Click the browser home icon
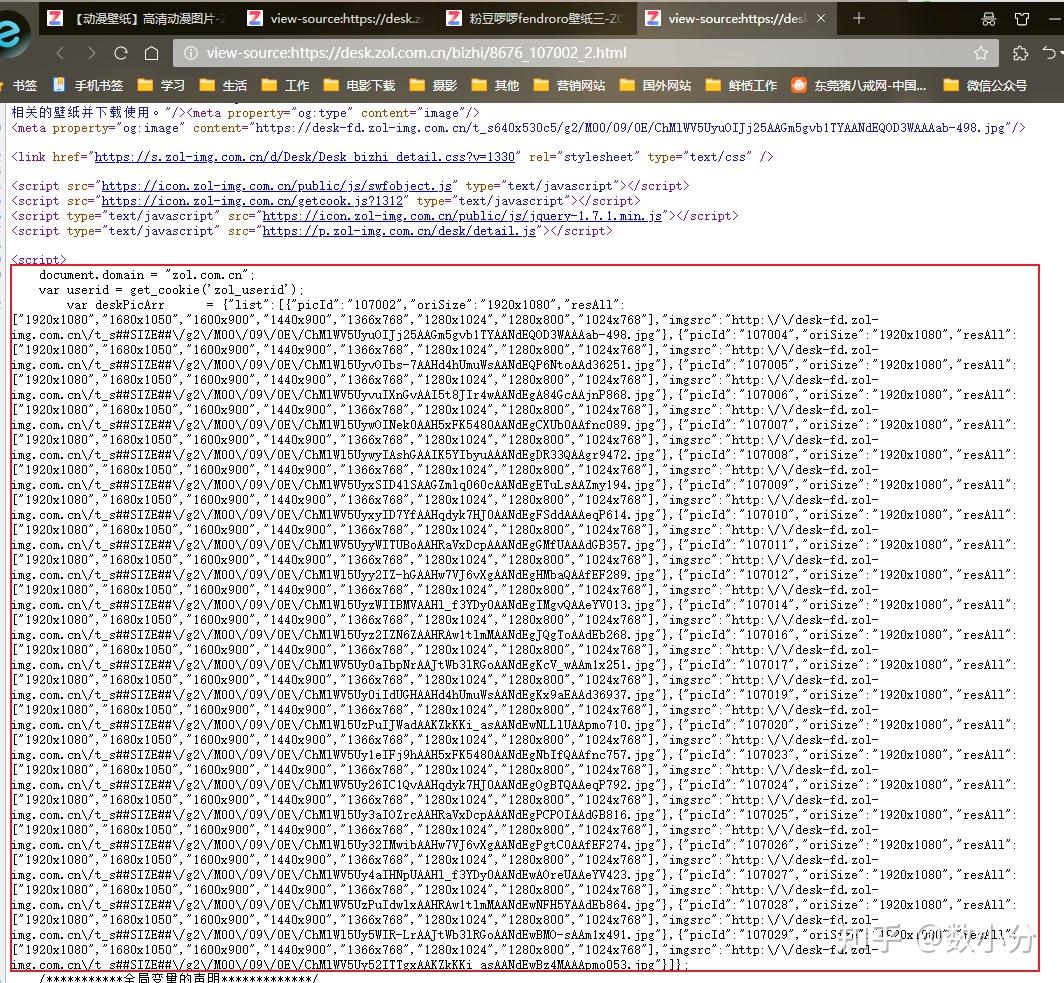The image size is (1064, 983). click(151, 51)
